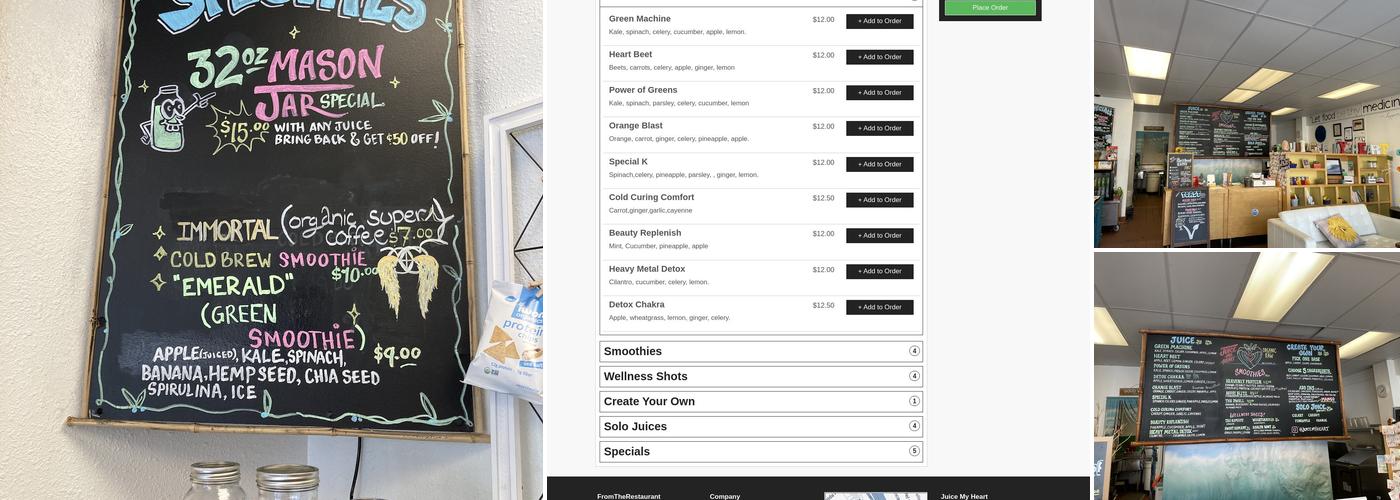Expand the Wellness Shots section
Viewport: 1400px width, 500px height.
761,376
